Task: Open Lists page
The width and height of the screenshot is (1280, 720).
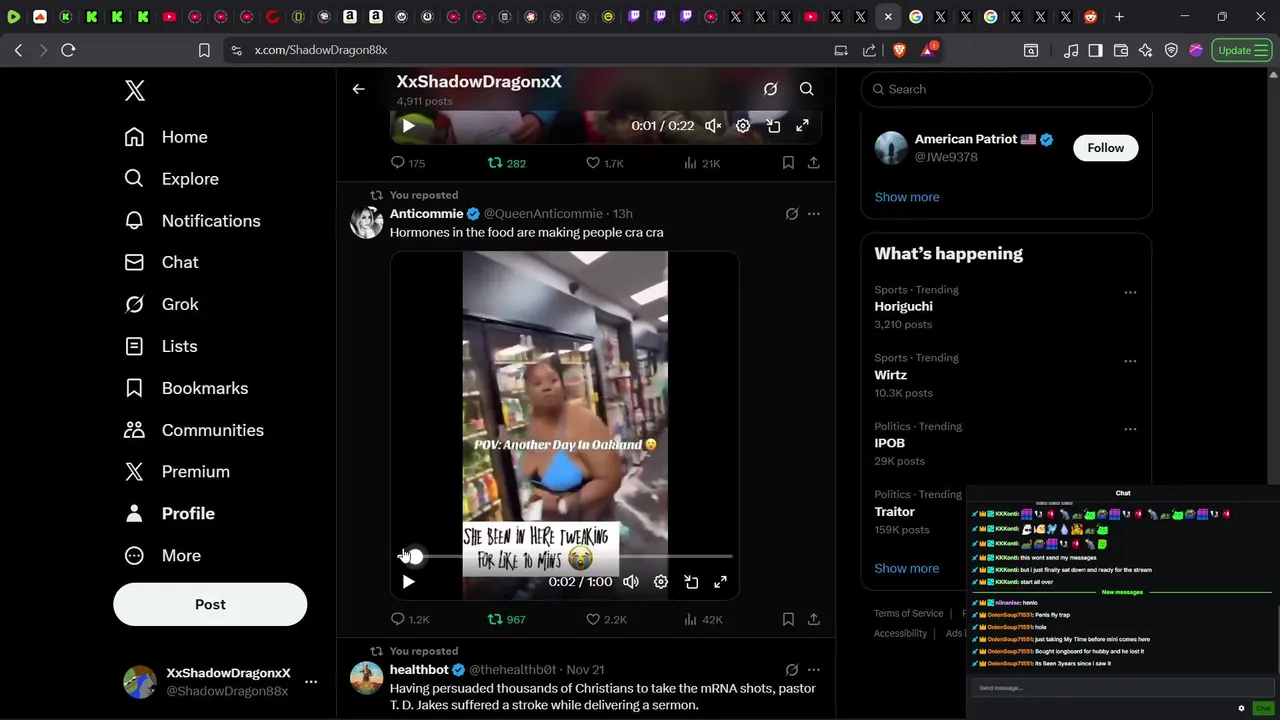Action: coord(160,346)
